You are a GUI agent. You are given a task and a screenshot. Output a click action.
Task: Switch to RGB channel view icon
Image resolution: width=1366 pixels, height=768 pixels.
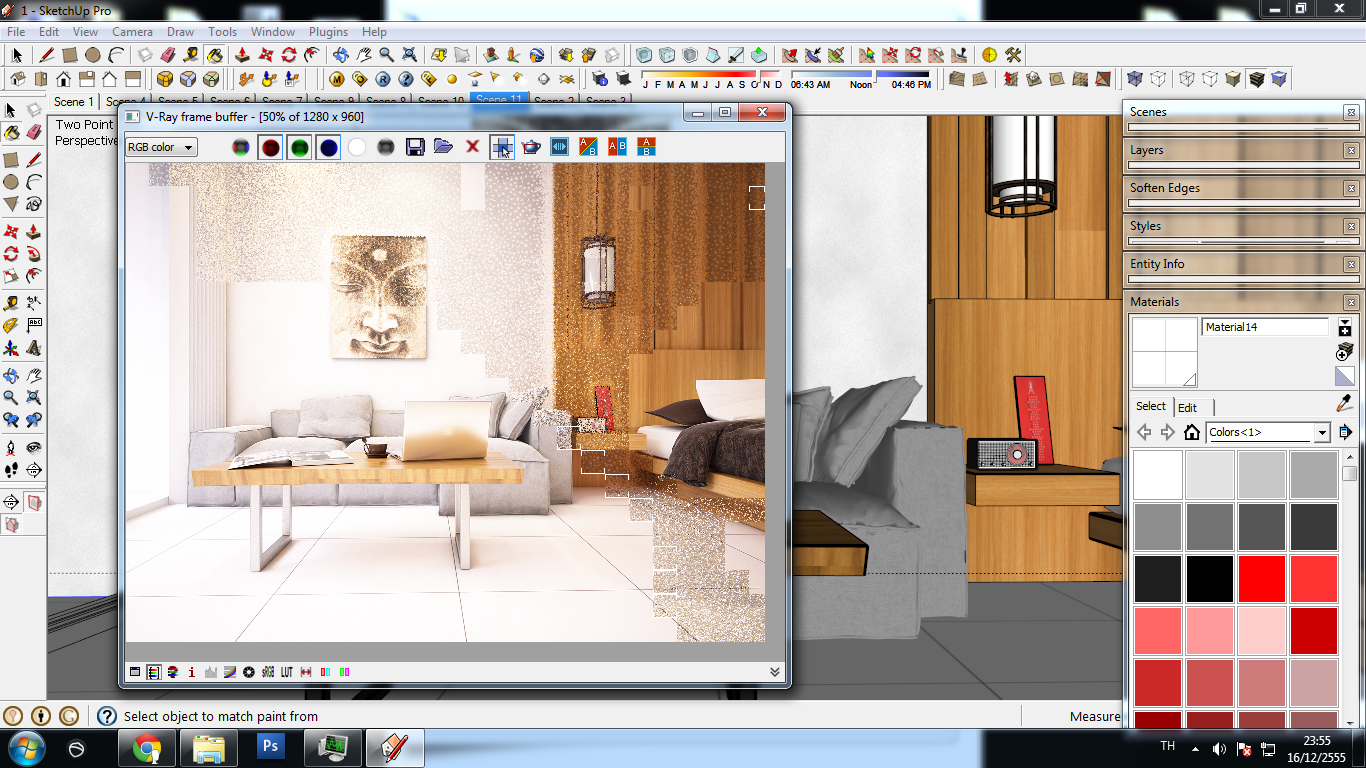tap(240, 147)
